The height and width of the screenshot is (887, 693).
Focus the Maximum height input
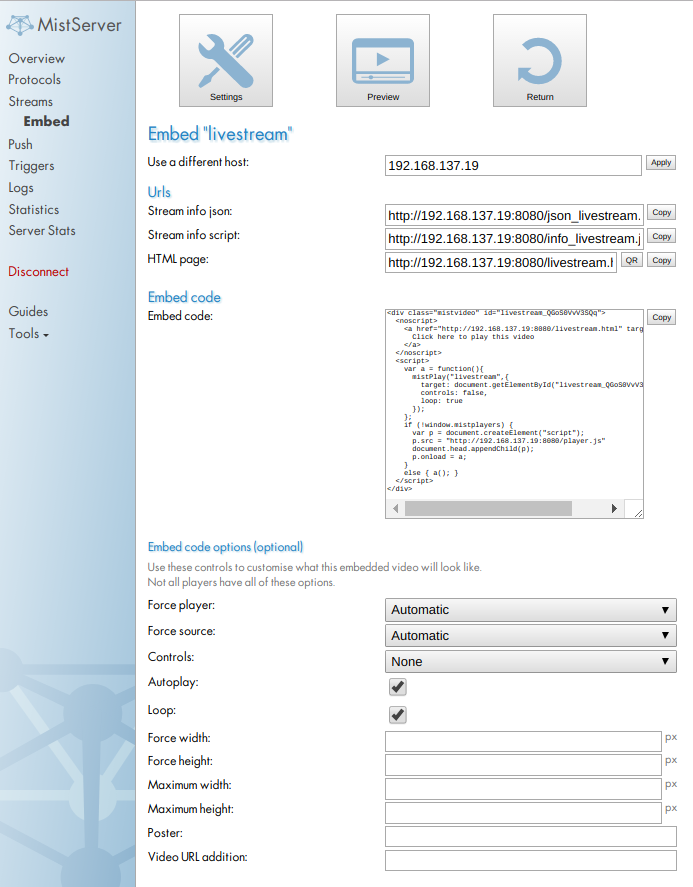click(x=523, y=812)
